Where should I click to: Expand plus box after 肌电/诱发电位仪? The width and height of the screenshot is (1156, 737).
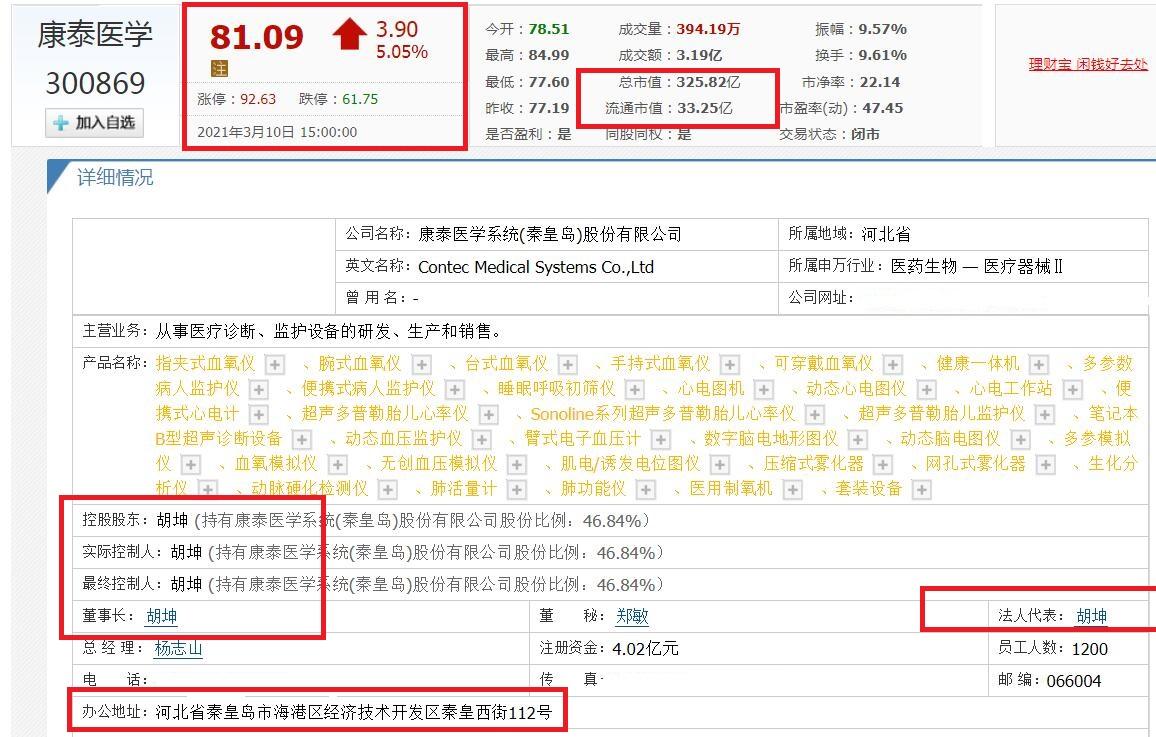tap(720, 465)
